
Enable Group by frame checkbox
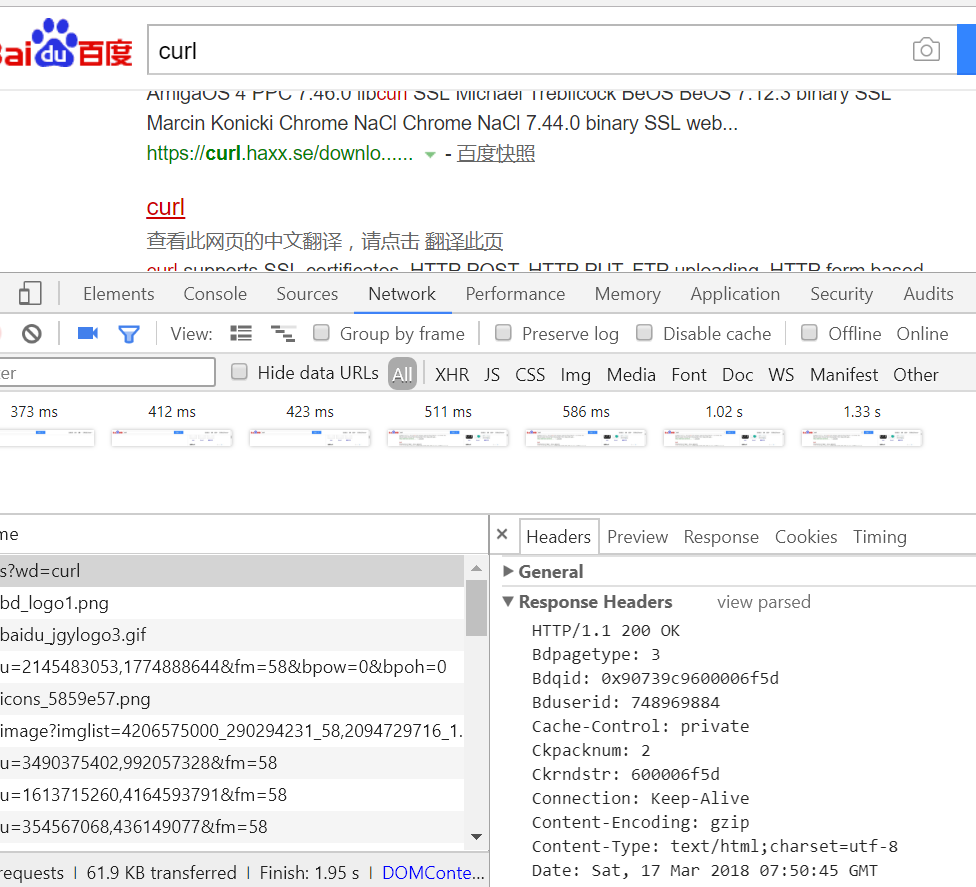[321, 332]
